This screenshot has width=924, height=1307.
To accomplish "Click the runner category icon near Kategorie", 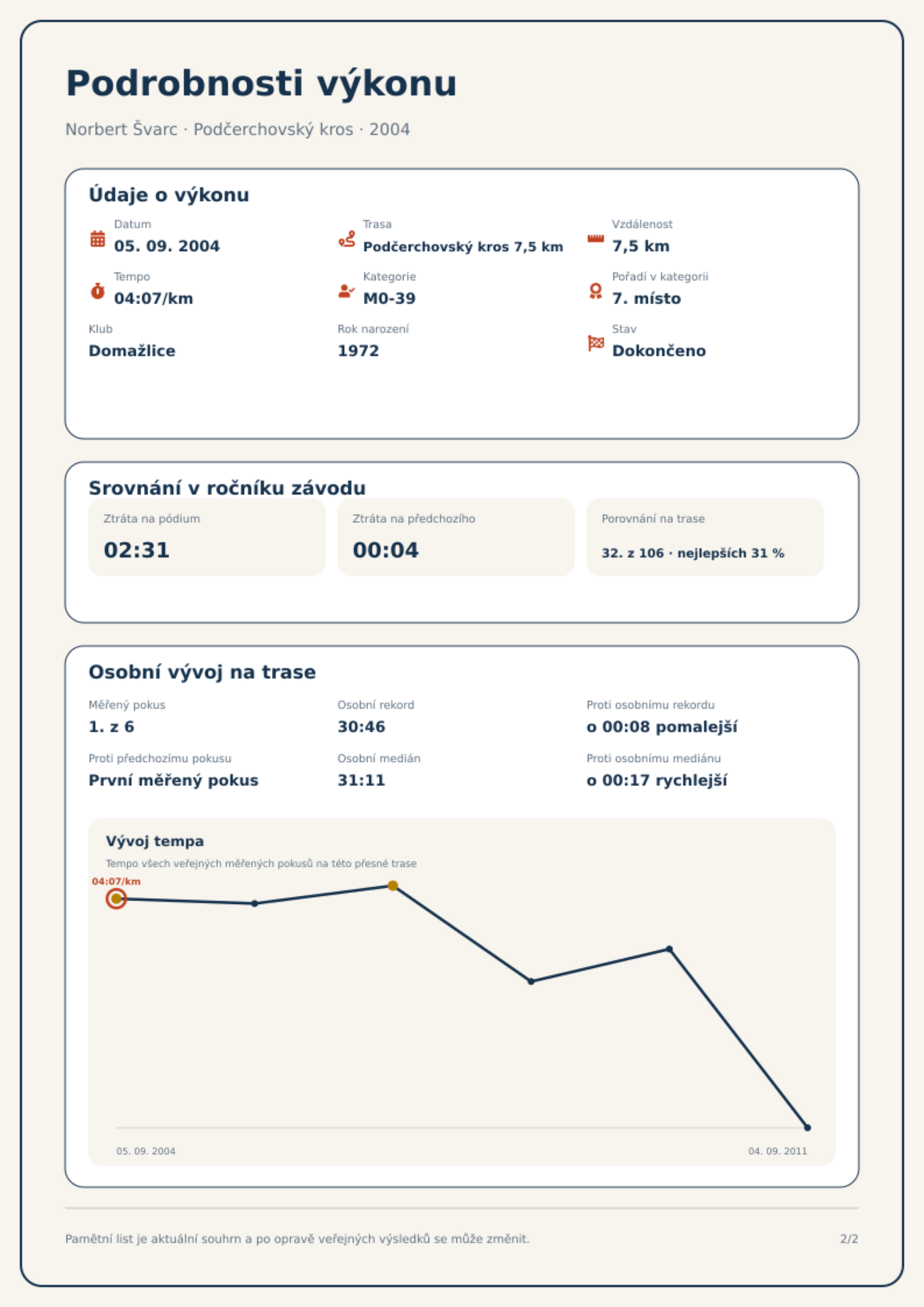I will coord(347,291).
